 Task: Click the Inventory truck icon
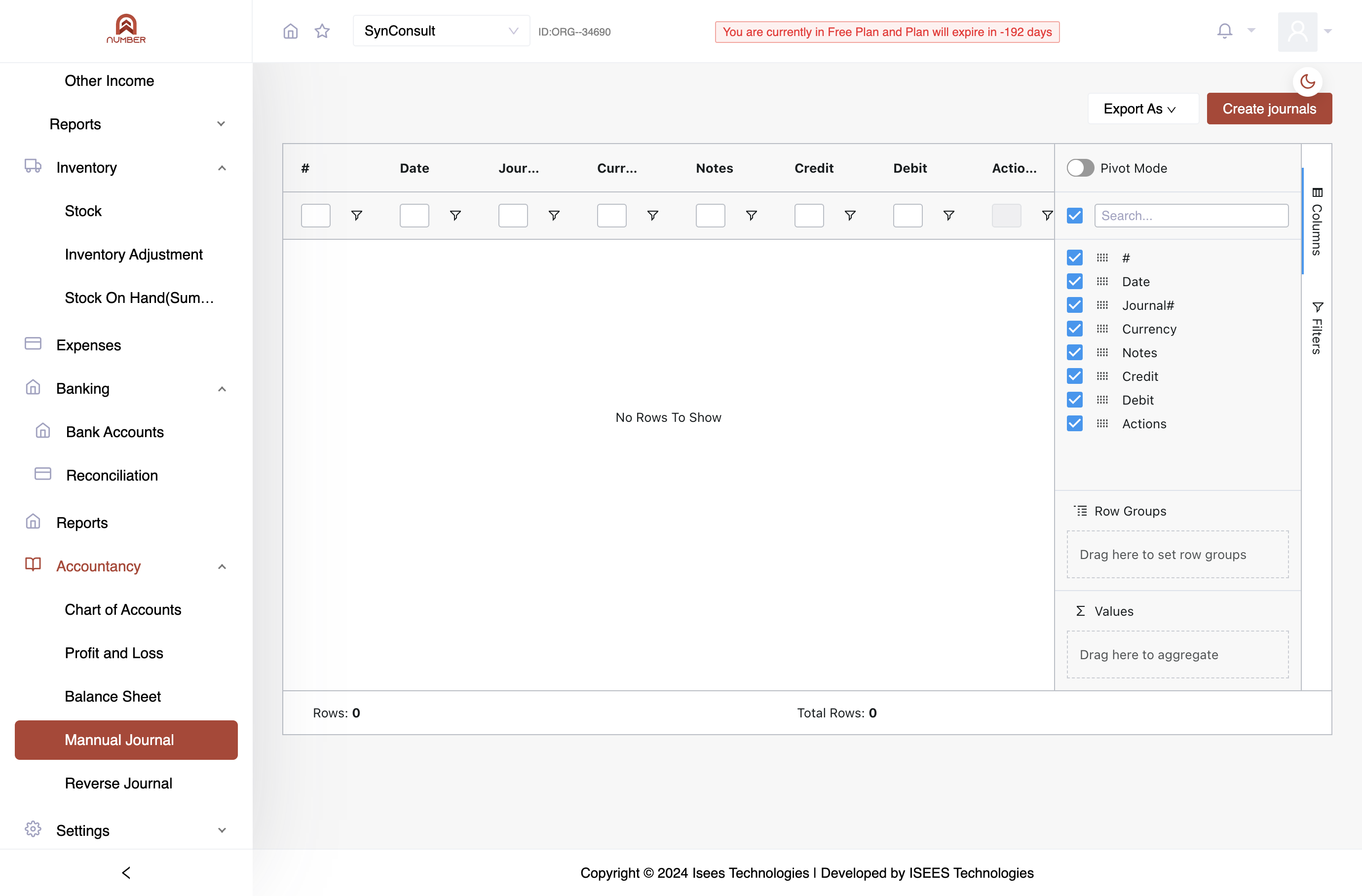point(33,166)
